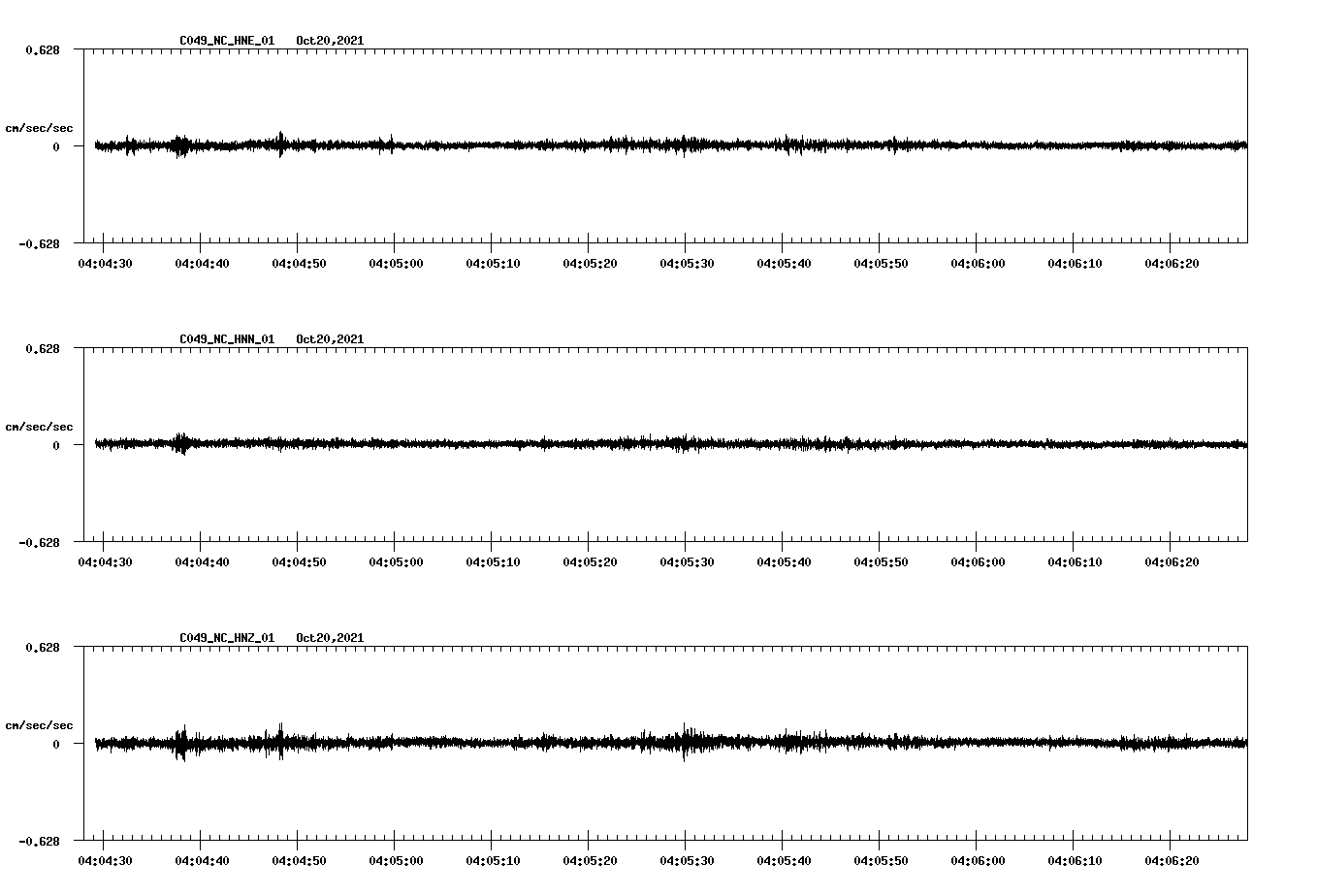Click the 04:05:10 time label under HNE plot
The image size is (1317, 896).
(x=493, y=264)
